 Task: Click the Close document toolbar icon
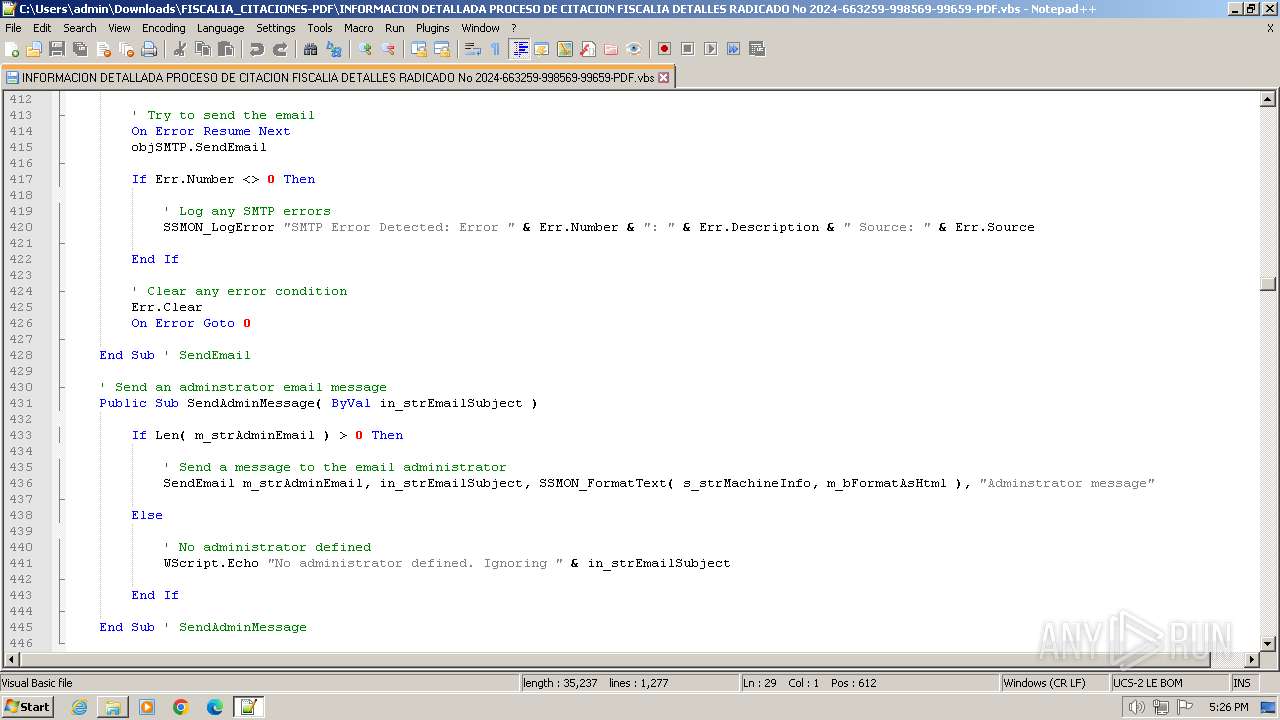click(103, 49)
